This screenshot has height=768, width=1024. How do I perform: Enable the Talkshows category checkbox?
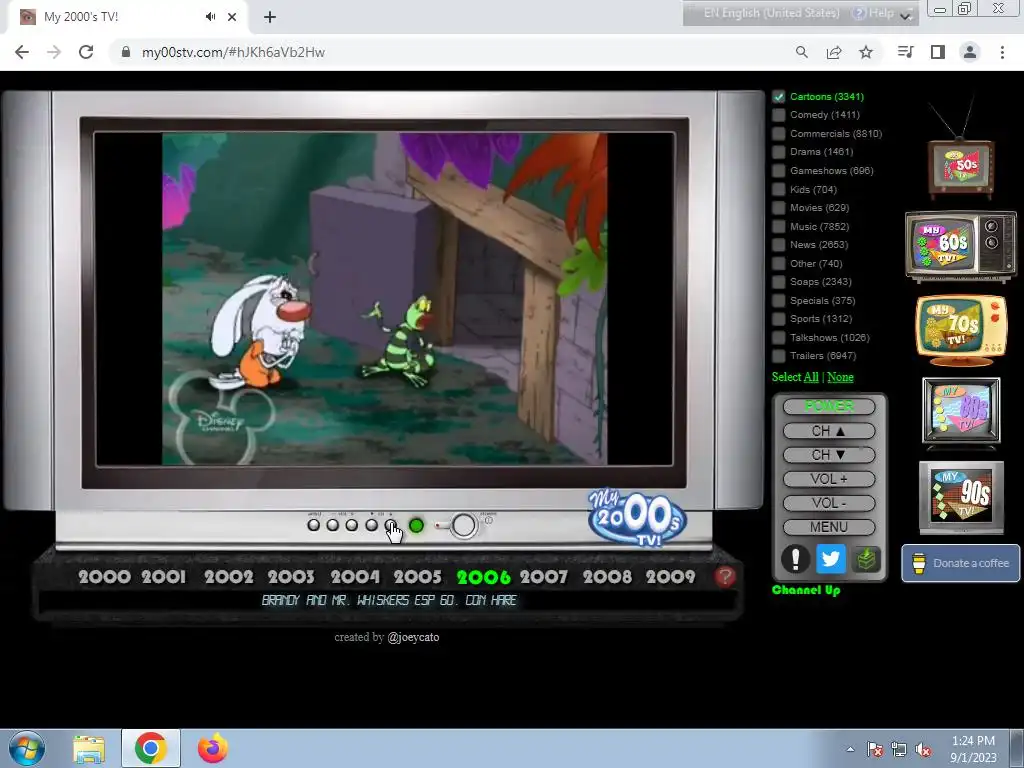[x=778, y=338]
